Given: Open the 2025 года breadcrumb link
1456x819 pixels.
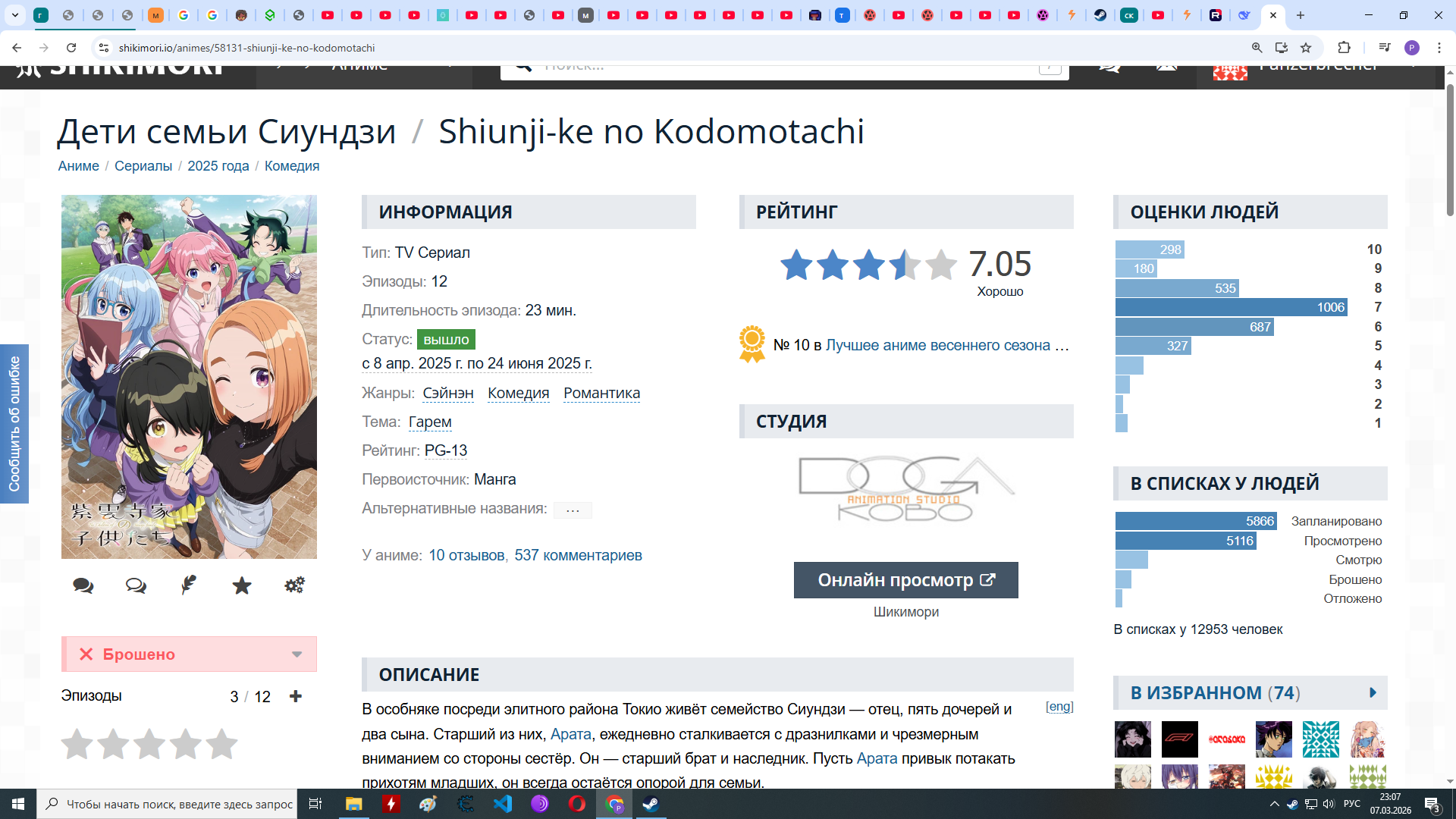Looking at the screenshot, I should (x=218, y=166).
